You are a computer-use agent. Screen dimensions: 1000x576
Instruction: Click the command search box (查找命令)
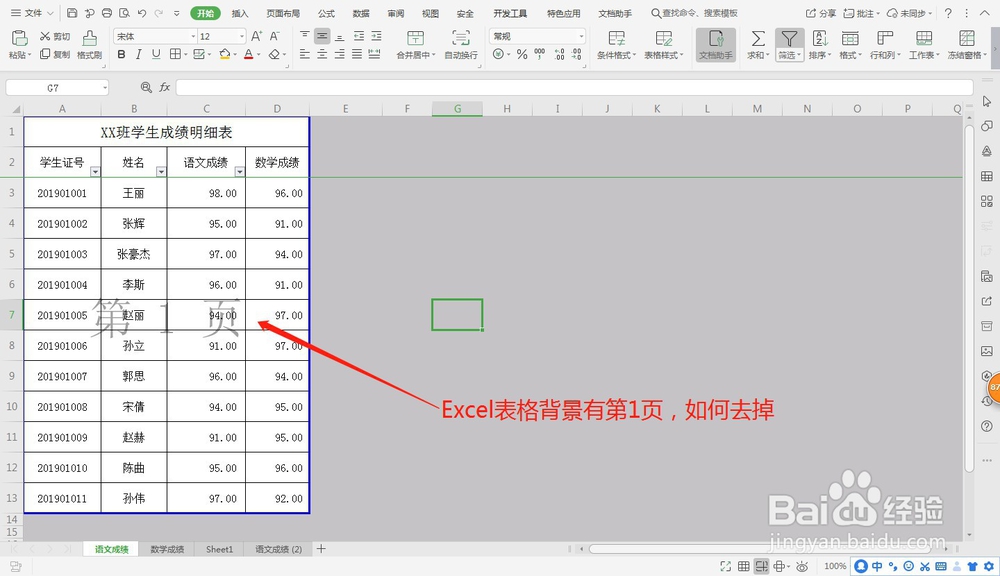point(695,13)
